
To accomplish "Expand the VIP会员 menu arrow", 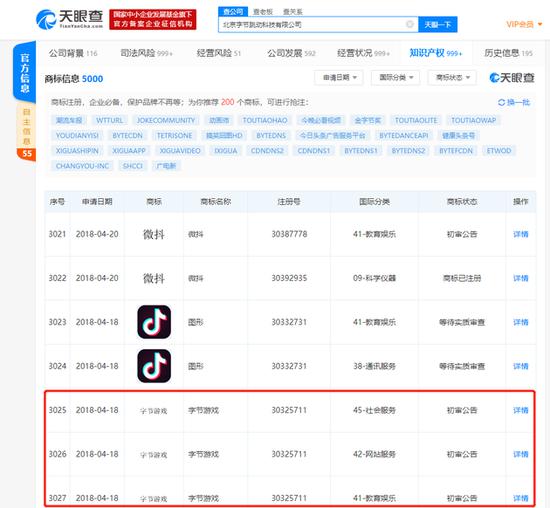I will pos(540,24).
